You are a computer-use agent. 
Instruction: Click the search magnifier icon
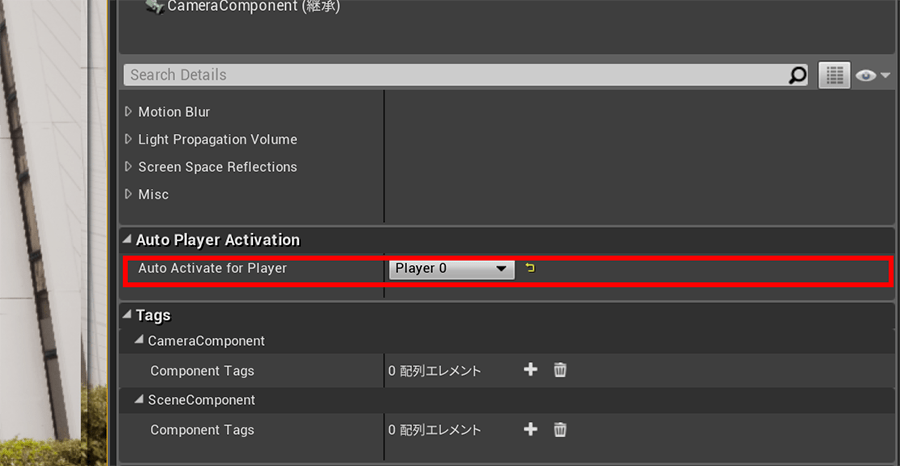797,75
